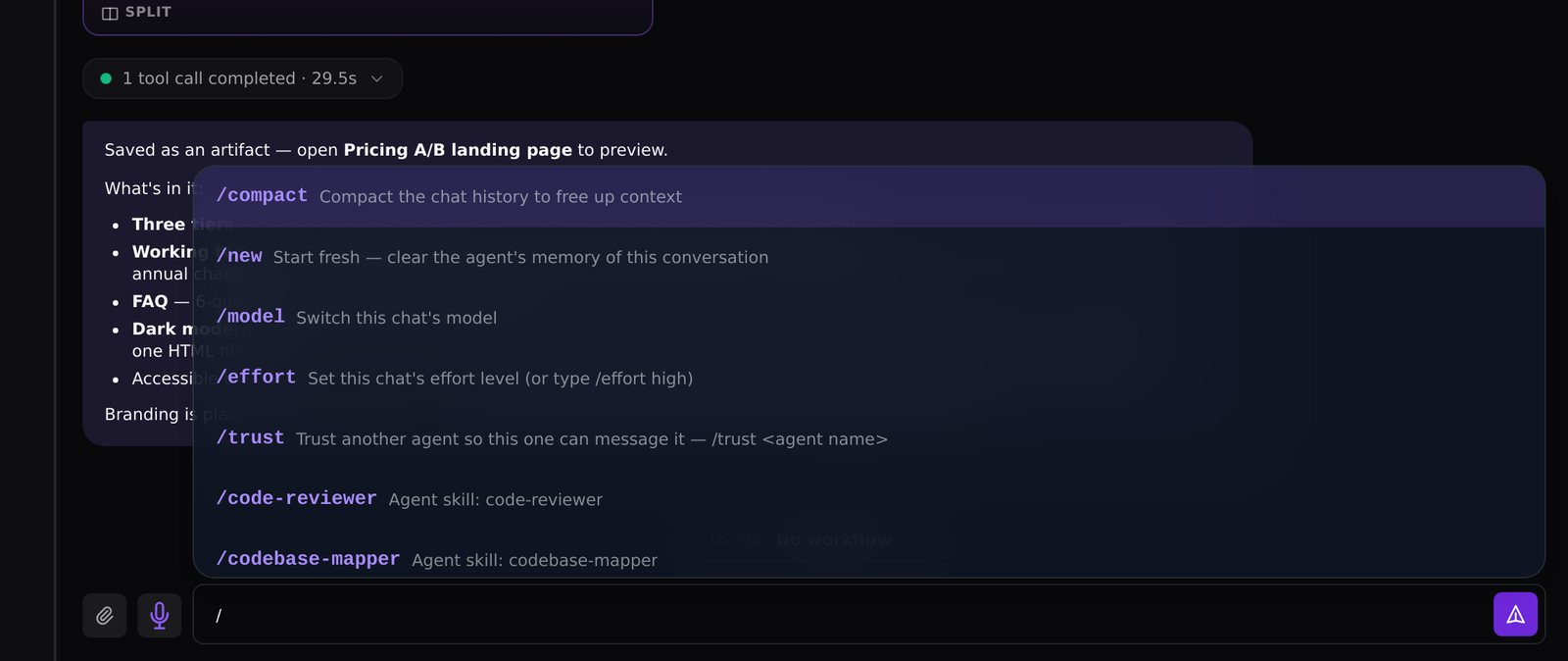Open the Pricing A/B landing page artifact
The width and height of the screenshot is (1568, 661).
click(458, 150)
